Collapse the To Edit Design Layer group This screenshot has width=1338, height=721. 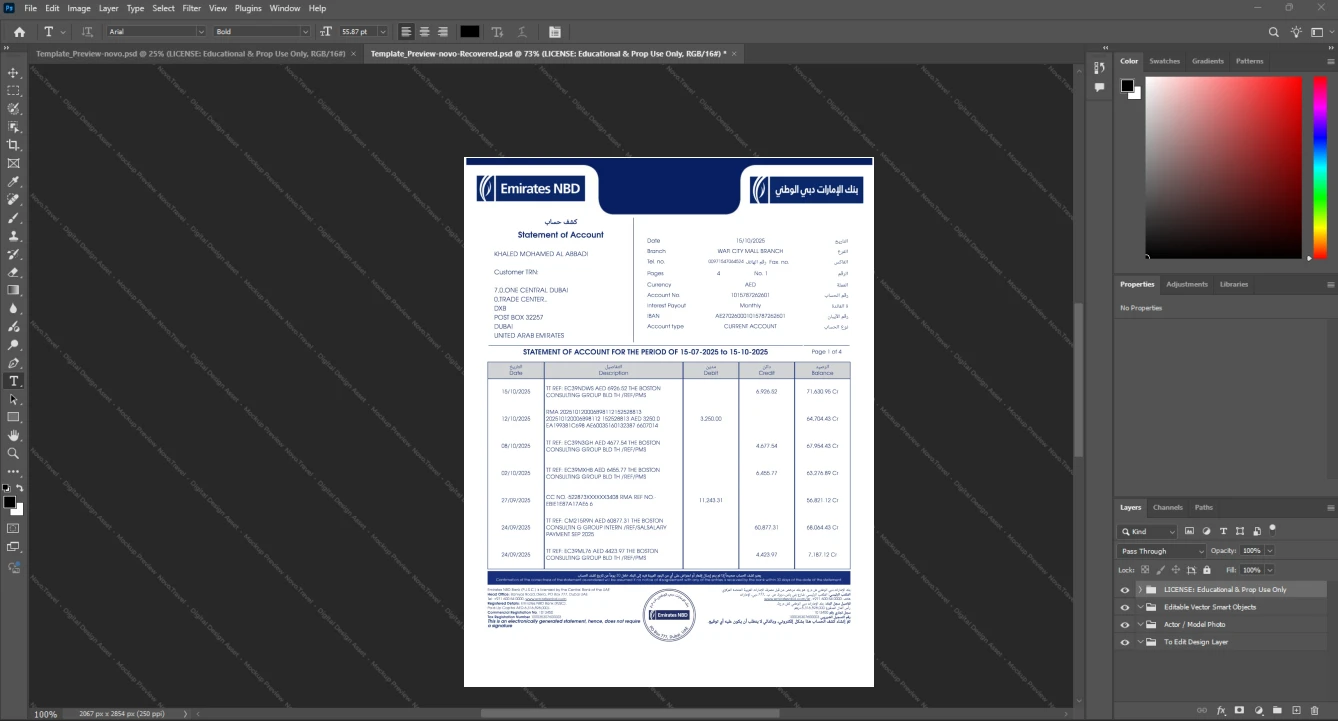(x=1140, y=642)
